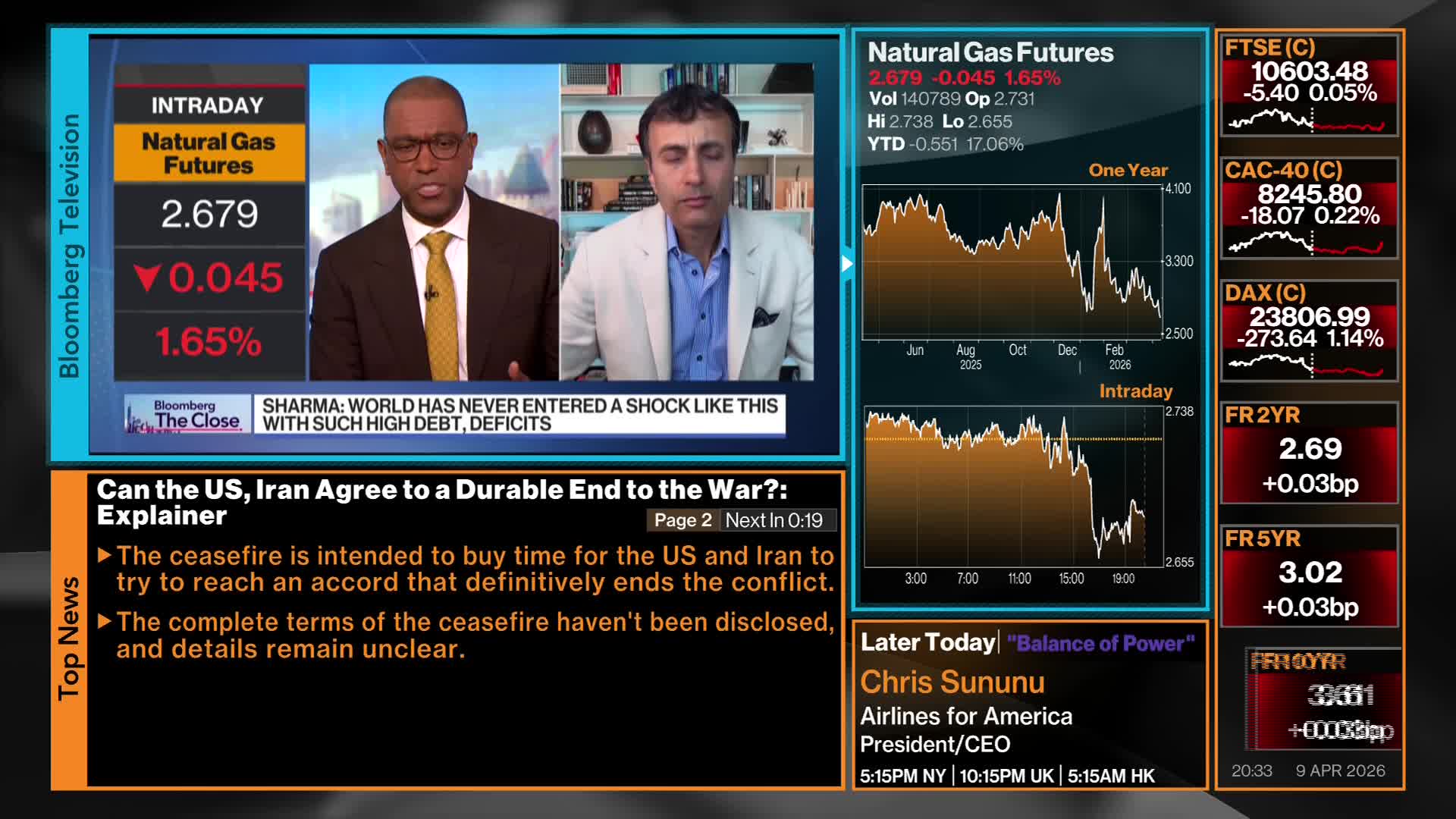
Task: Click the white arrow pointing to chart panel
Action: 847,264
